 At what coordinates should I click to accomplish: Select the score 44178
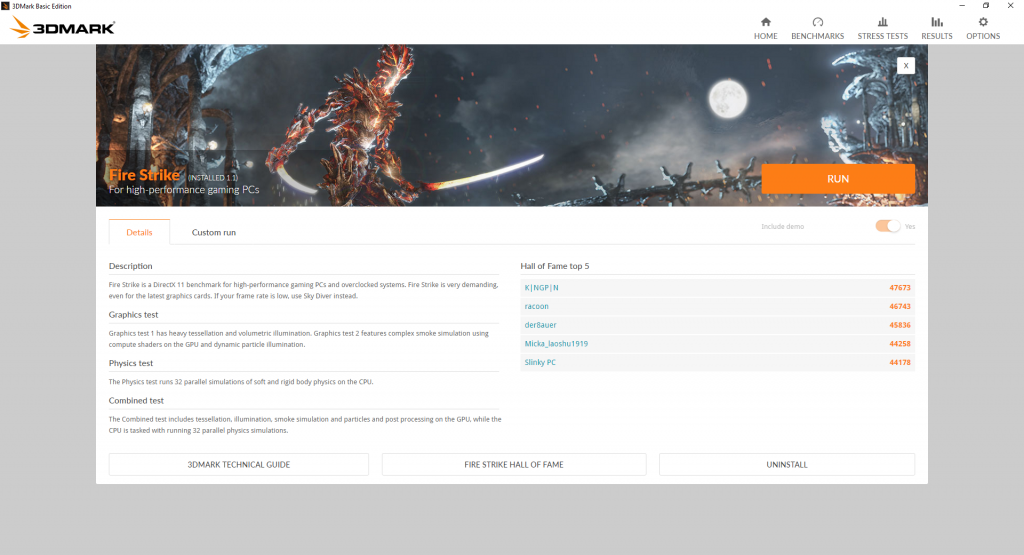coord(899,362)
